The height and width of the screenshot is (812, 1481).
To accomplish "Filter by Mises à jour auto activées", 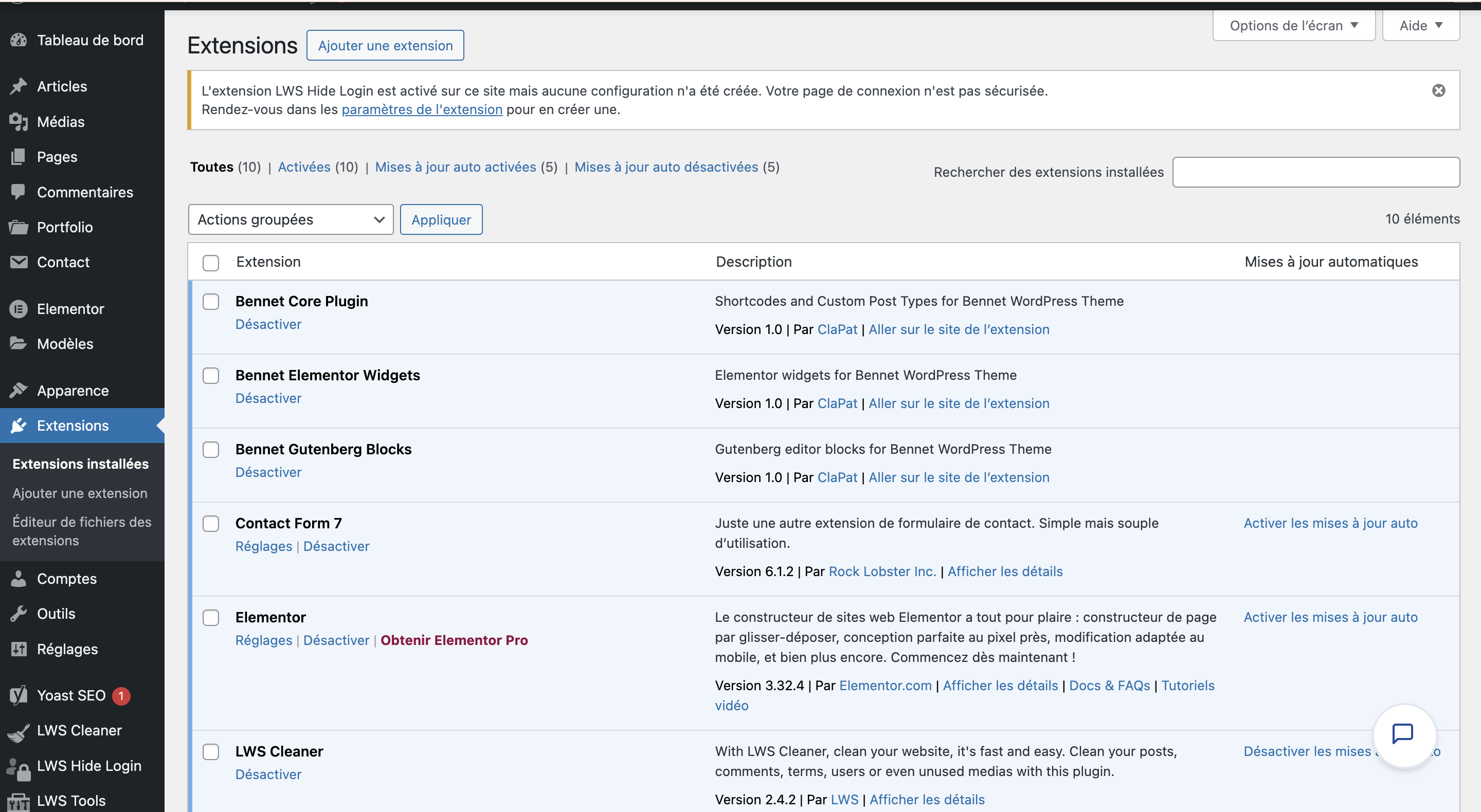I will (455, 167).
